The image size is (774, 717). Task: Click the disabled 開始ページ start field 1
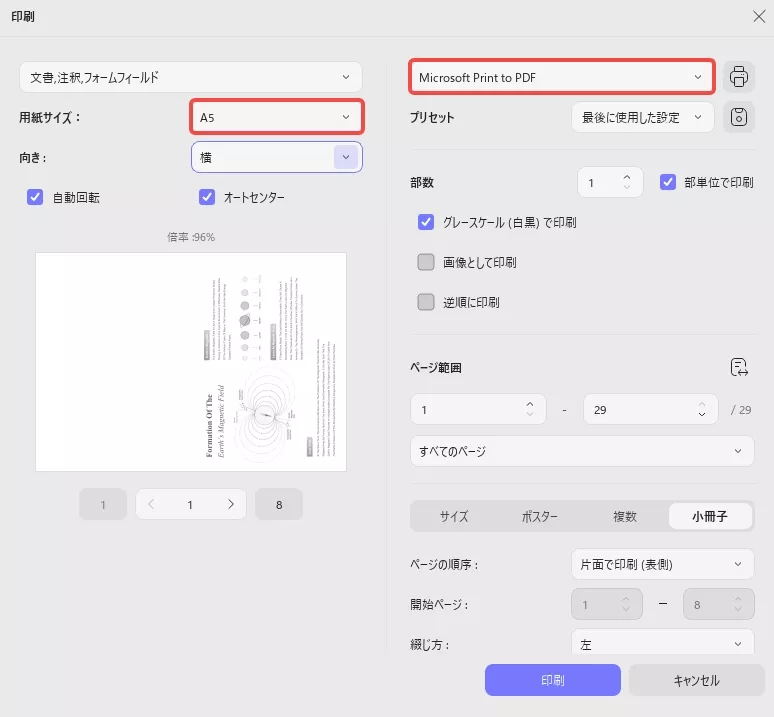click(607, 604)
